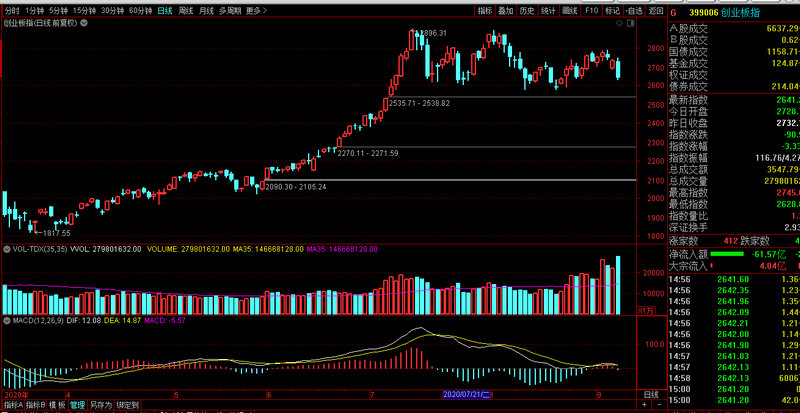Open the 统计 statistics toolbar button
Screen dimensions: 800x413
coord(548,10)
